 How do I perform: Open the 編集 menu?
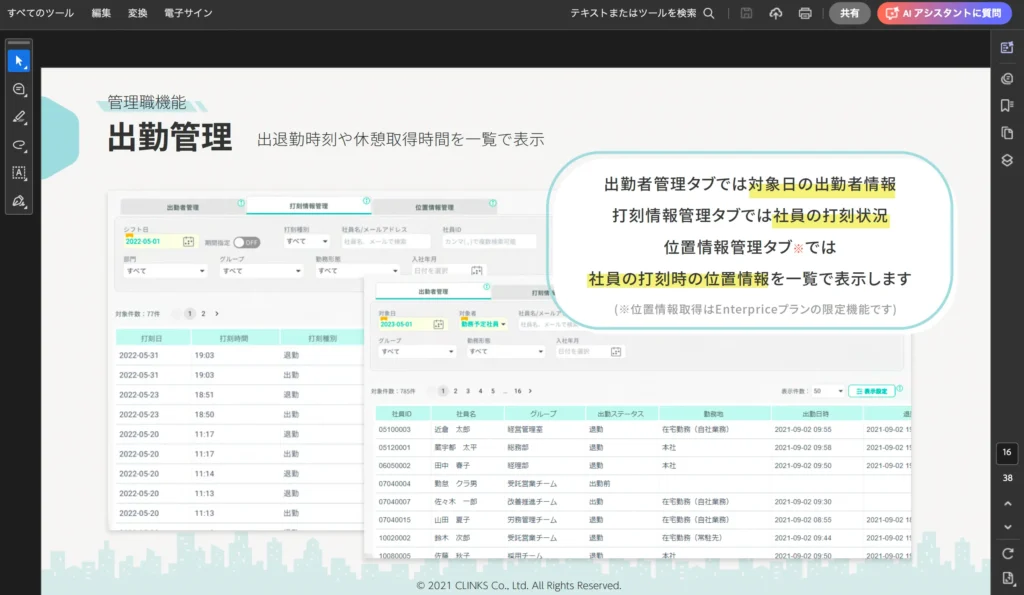click(x=101, y=13)
